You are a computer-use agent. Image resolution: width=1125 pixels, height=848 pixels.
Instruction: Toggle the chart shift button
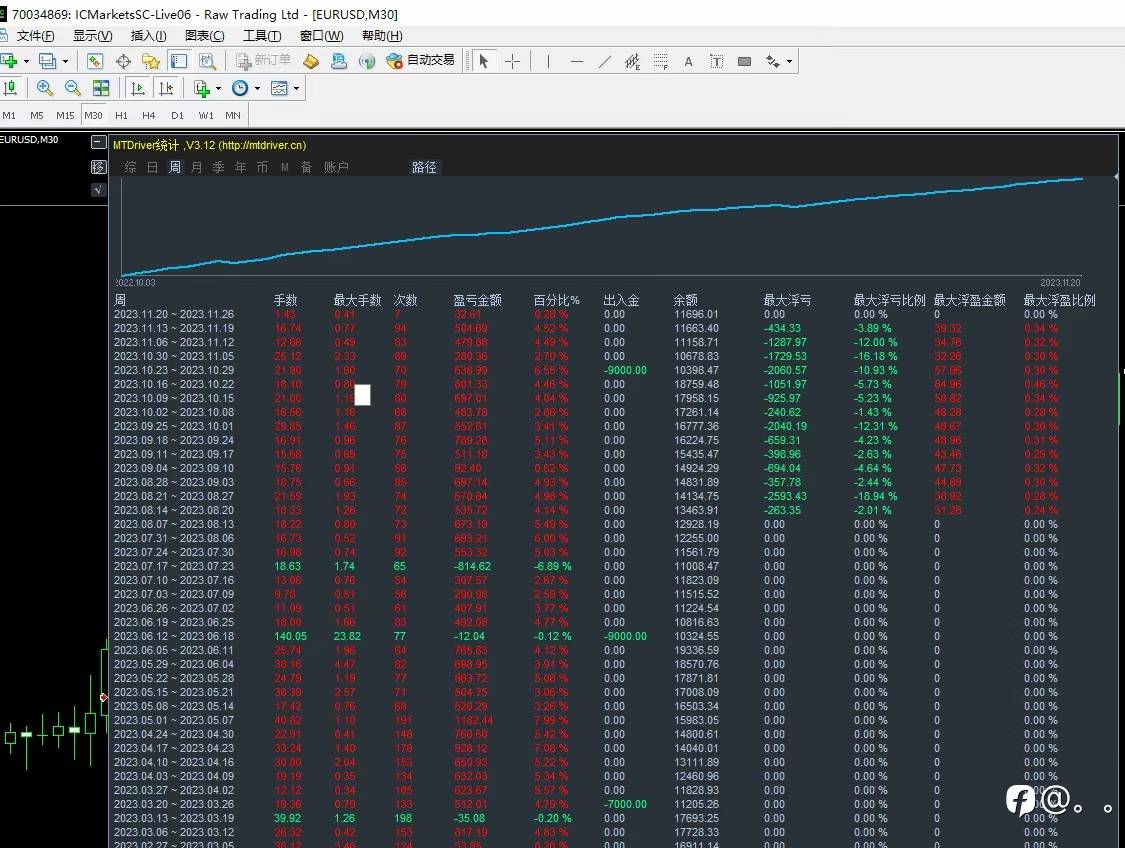pyautogui.click(x=165, y=88)
